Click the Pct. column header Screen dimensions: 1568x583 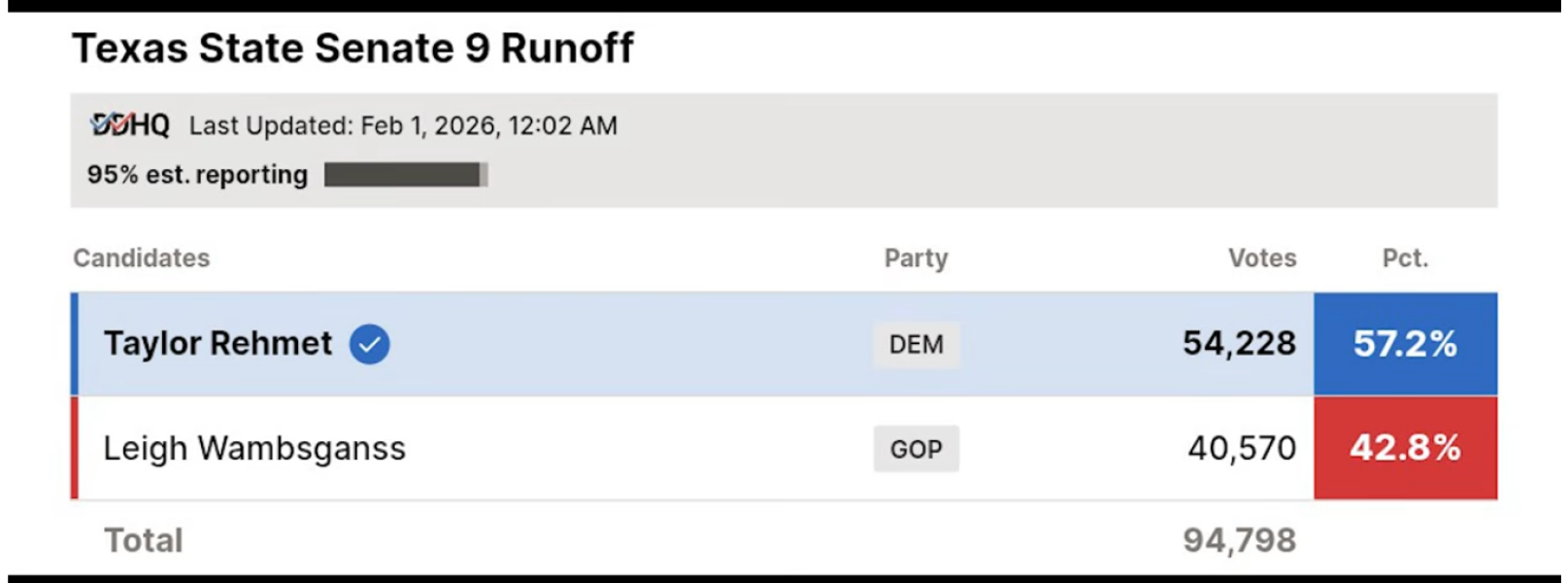coord(1405,258)
